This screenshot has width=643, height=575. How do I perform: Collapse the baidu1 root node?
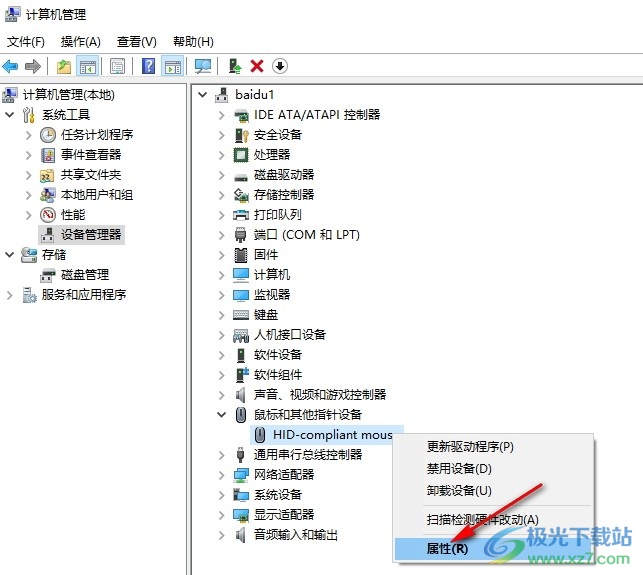pyautogui.click(x=202, y=95)
